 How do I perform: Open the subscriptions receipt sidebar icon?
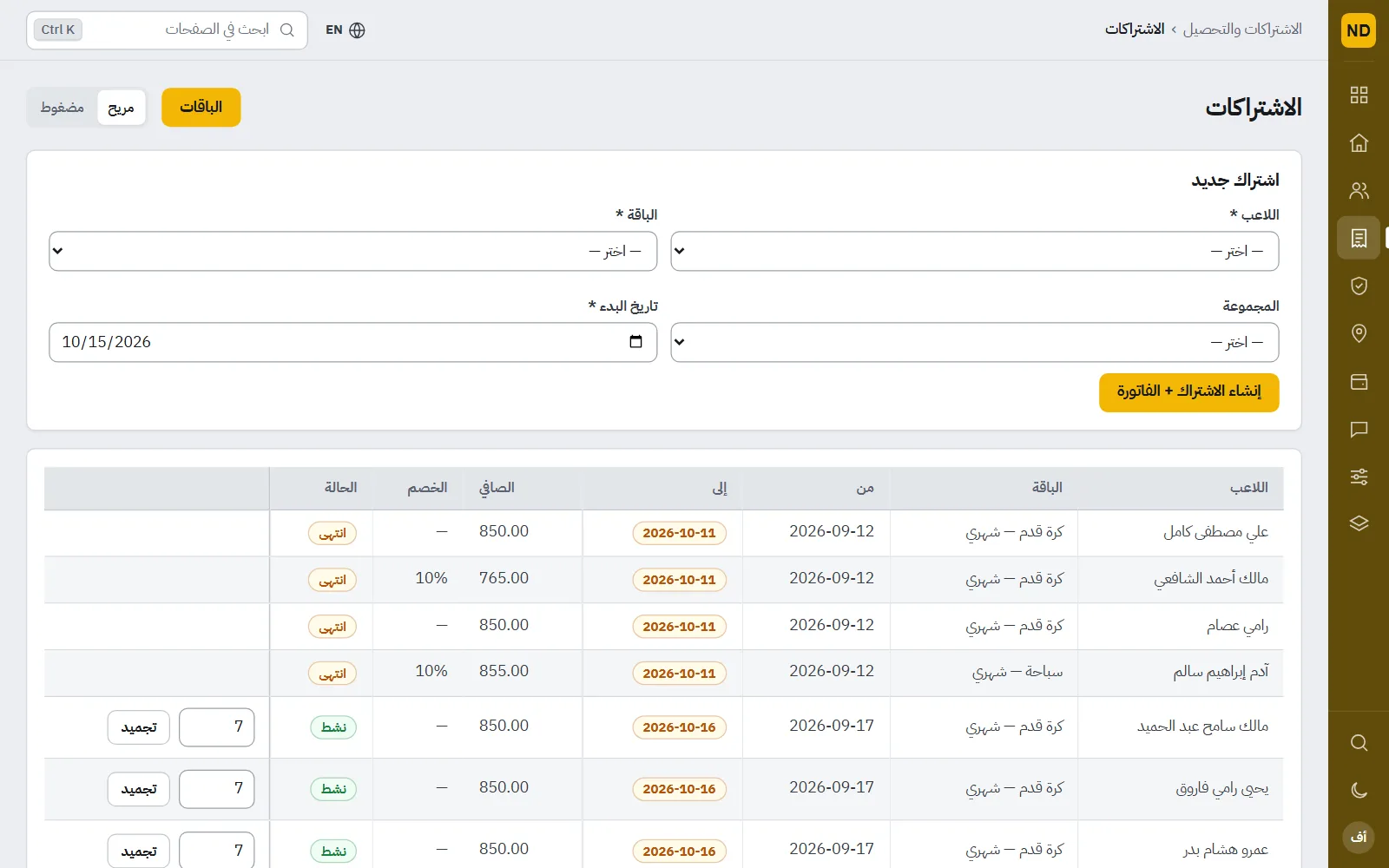(1359, 238)
